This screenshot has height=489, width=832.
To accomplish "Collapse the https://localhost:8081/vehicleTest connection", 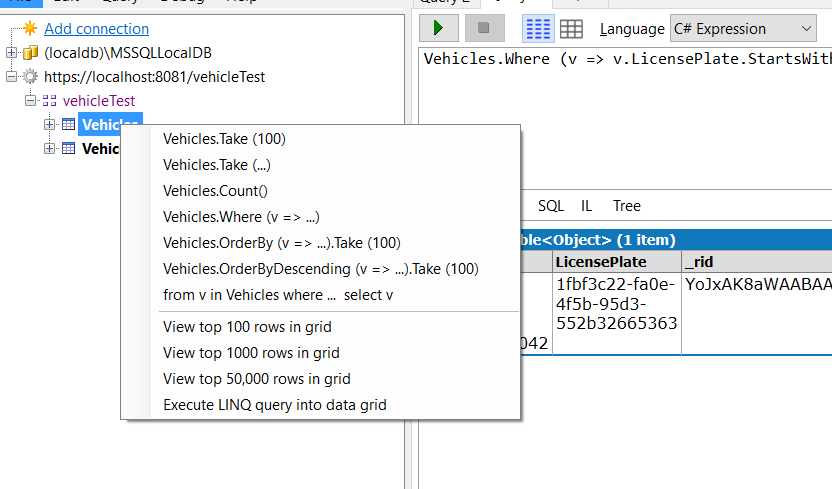I will click(11, 76).
